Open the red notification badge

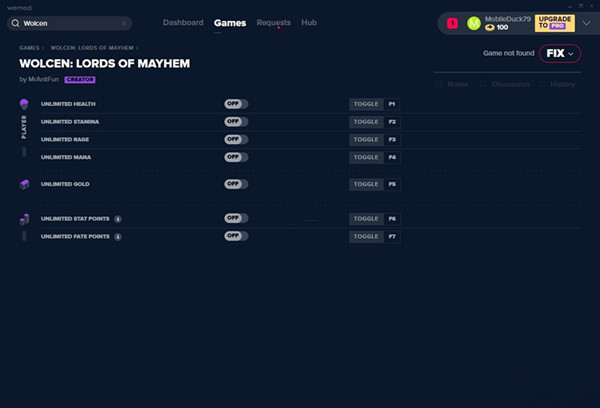(452, 23)
